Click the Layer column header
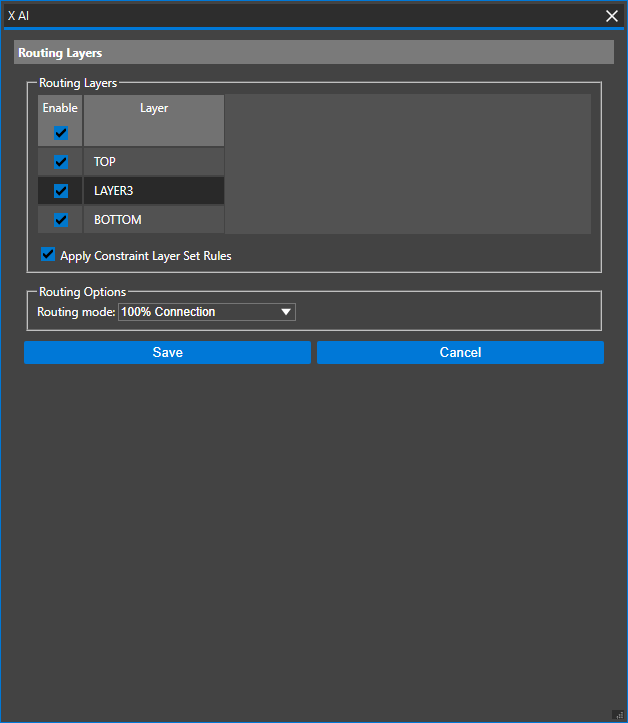The image size is (628, 723). (154, 108)
